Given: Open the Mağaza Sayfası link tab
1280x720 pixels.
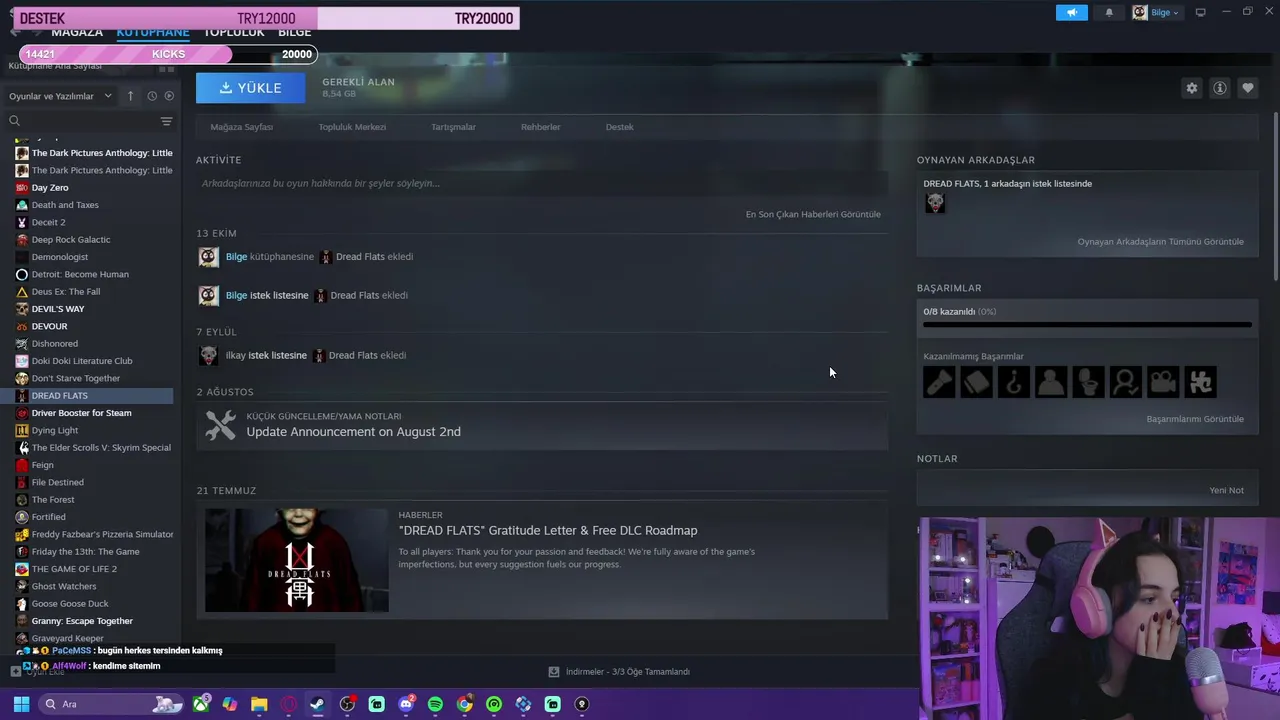Looking at the screenshot, I should [242, 127].
